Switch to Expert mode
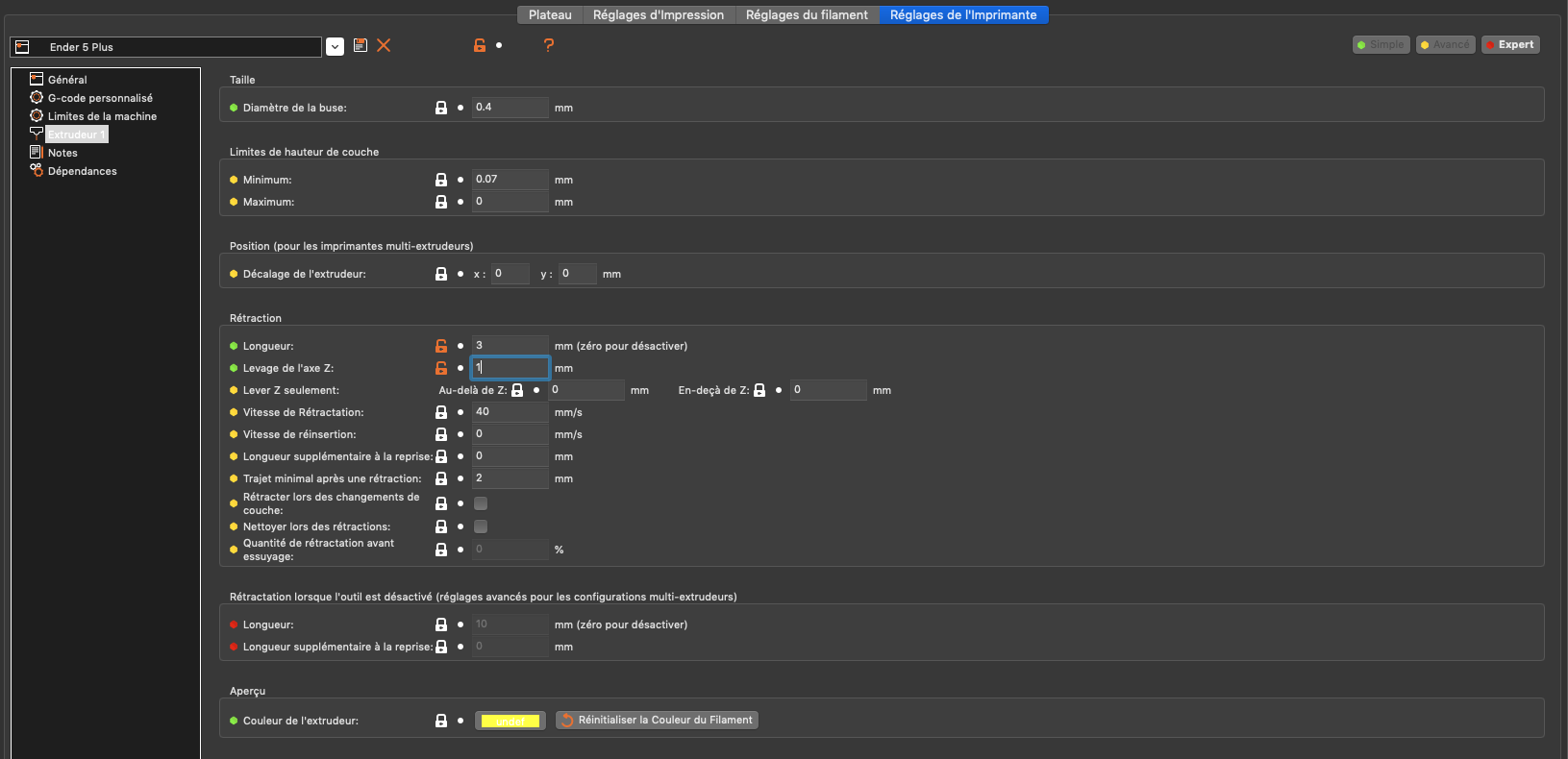1568x759 pixels. coord(1510,45)
